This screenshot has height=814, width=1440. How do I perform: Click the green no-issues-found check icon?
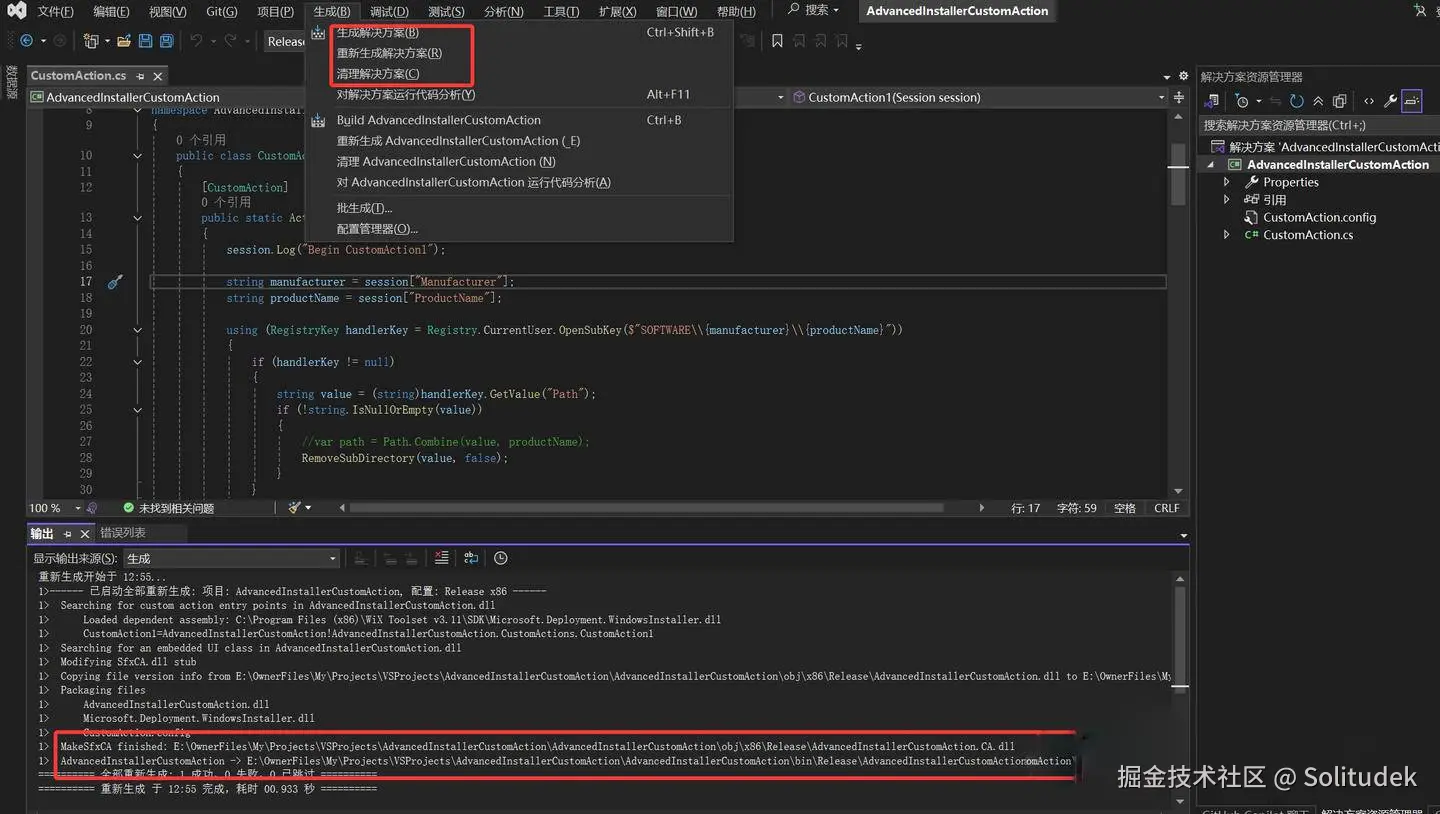[x=128, y=508]
